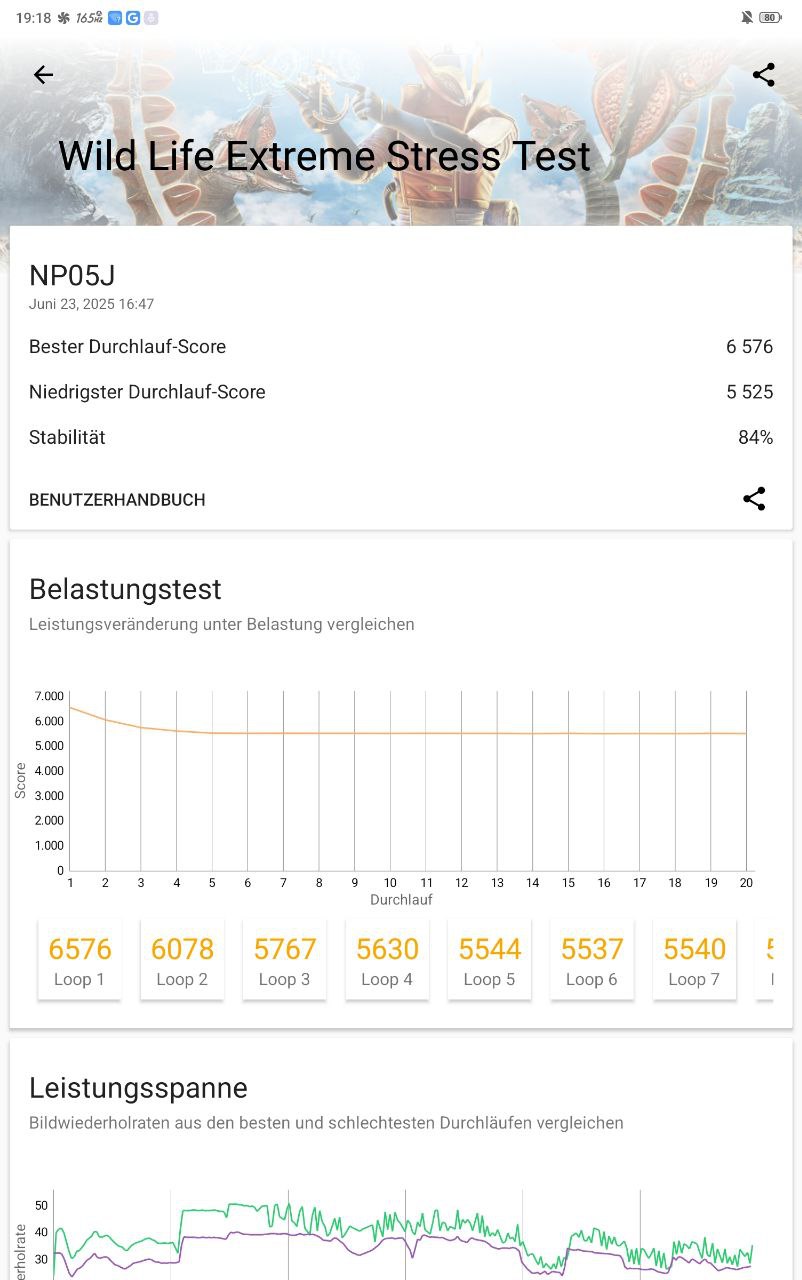Screen dimensions: 802x1280
Task: Tap the best loop score value 6 576
Action: (750, 347)
